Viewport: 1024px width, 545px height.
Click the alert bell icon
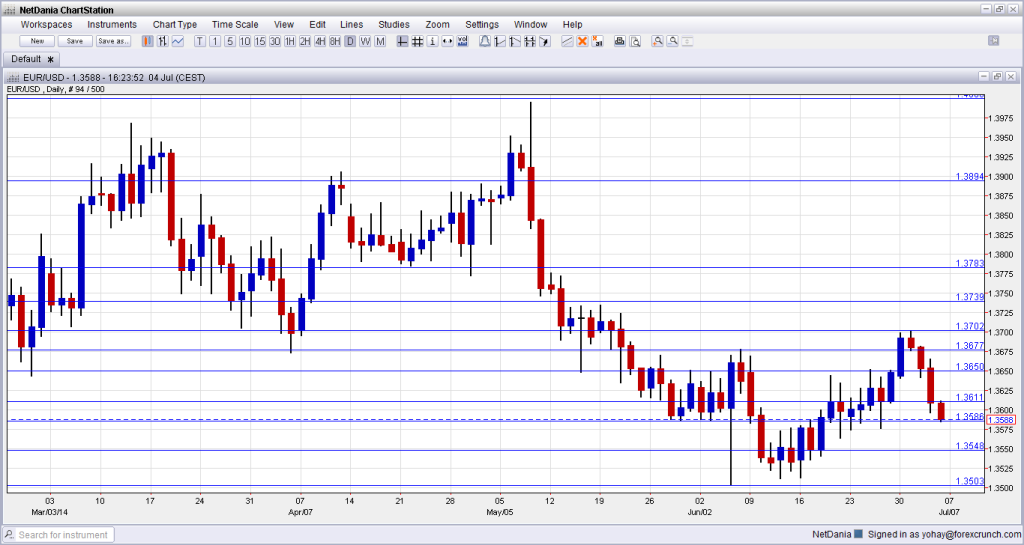[485, 41]
